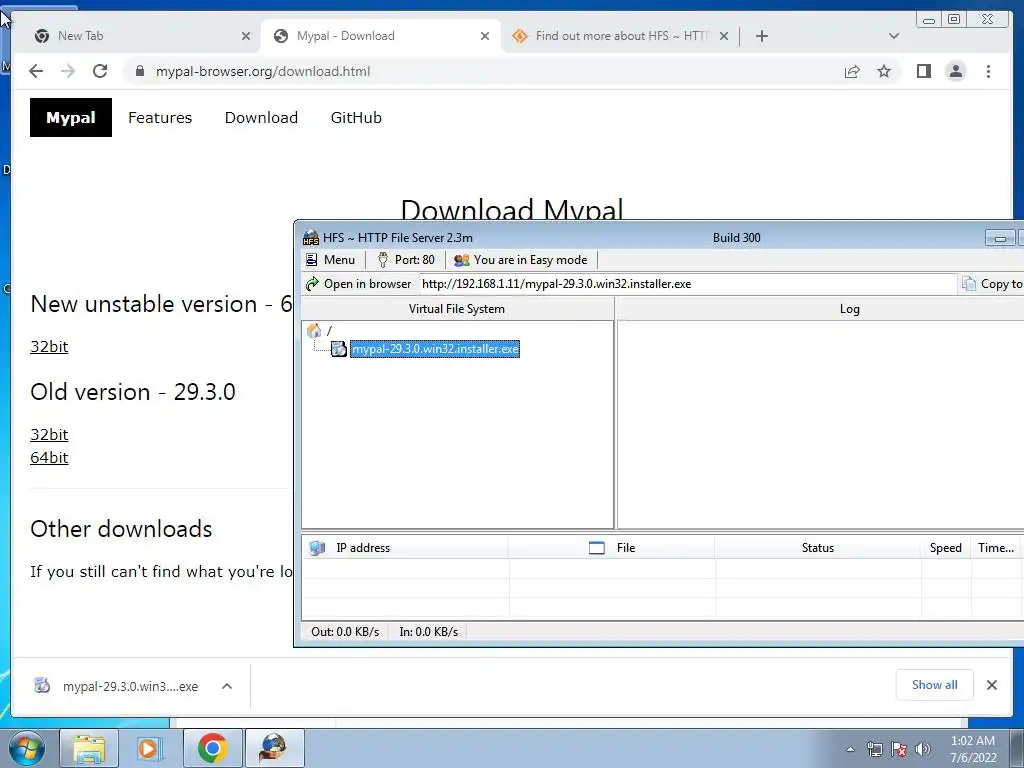Click Open in browser in HFS
Viewport: 1024px width, 768px height.
tap(359, 284)
